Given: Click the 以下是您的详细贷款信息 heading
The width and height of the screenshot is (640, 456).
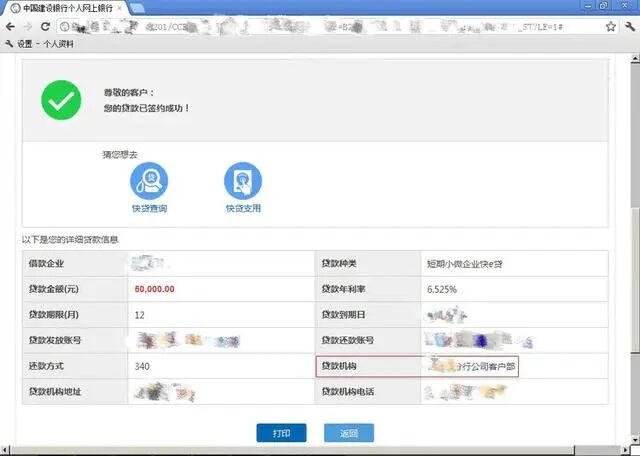Looking at the screenshot, I should 70,240.
